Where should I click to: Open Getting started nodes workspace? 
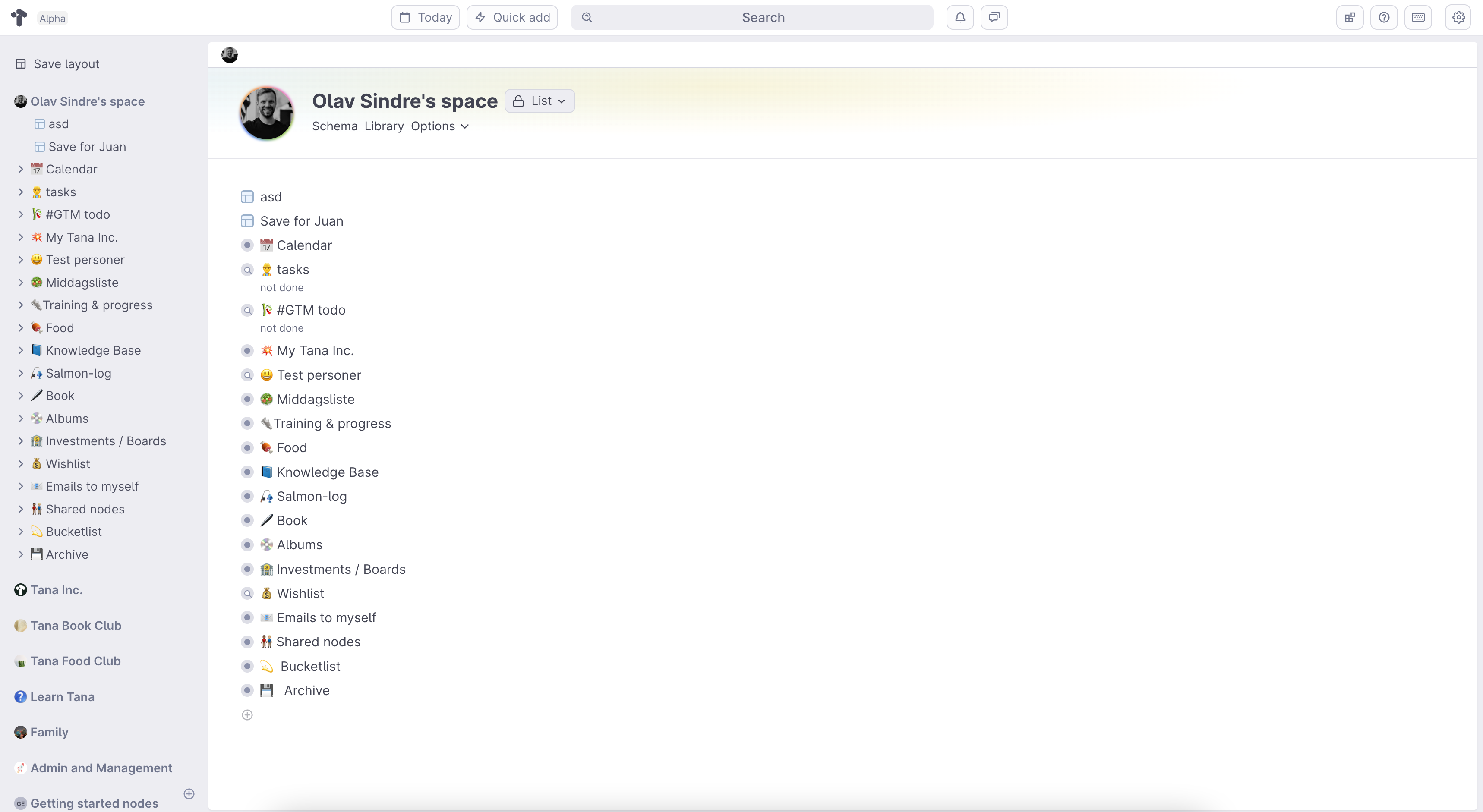pos(95,803)
